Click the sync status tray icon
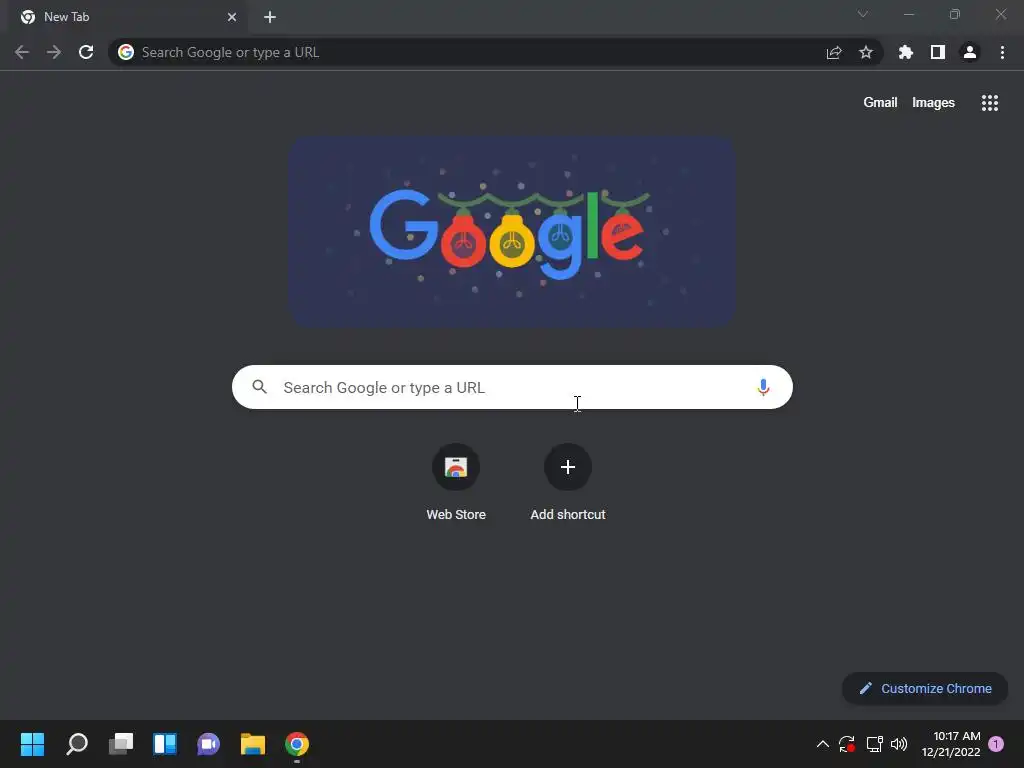 point(847,744)
